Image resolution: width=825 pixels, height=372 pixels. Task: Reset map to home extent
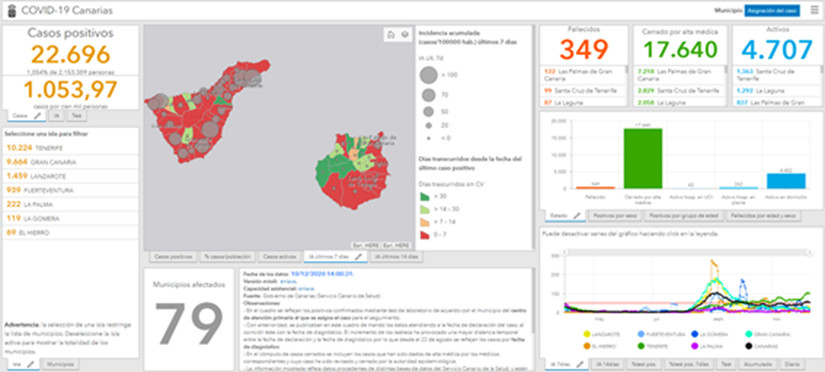(x=391, y=35)
